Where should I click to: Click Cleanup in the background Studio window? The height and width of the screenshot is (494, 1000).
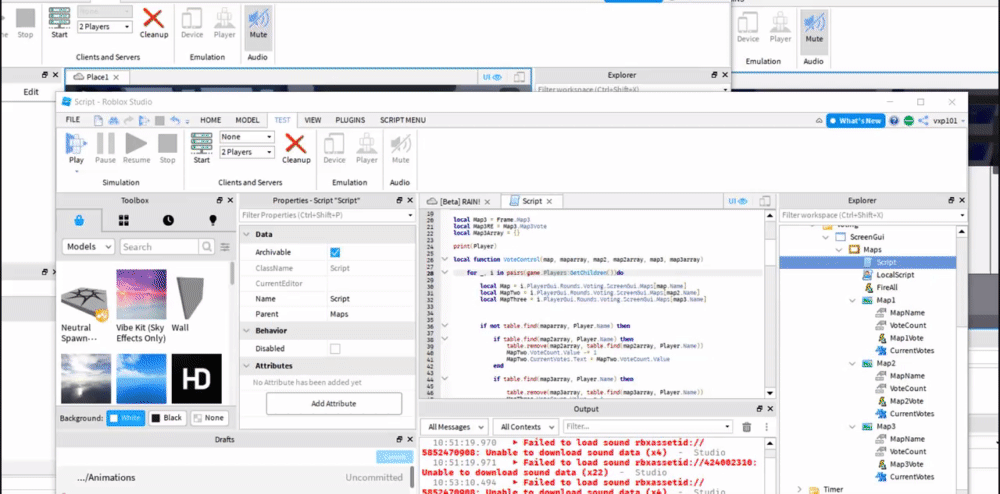(x=153, y=23)
